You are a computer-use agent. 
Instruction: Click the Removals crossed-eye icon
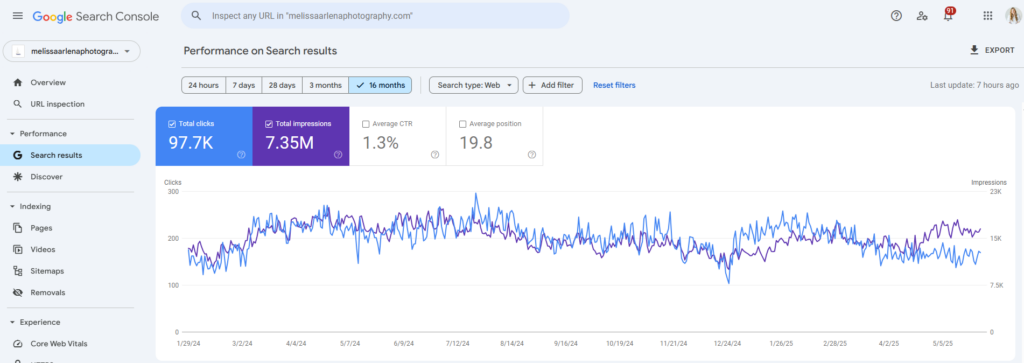(x=18, y=292)
